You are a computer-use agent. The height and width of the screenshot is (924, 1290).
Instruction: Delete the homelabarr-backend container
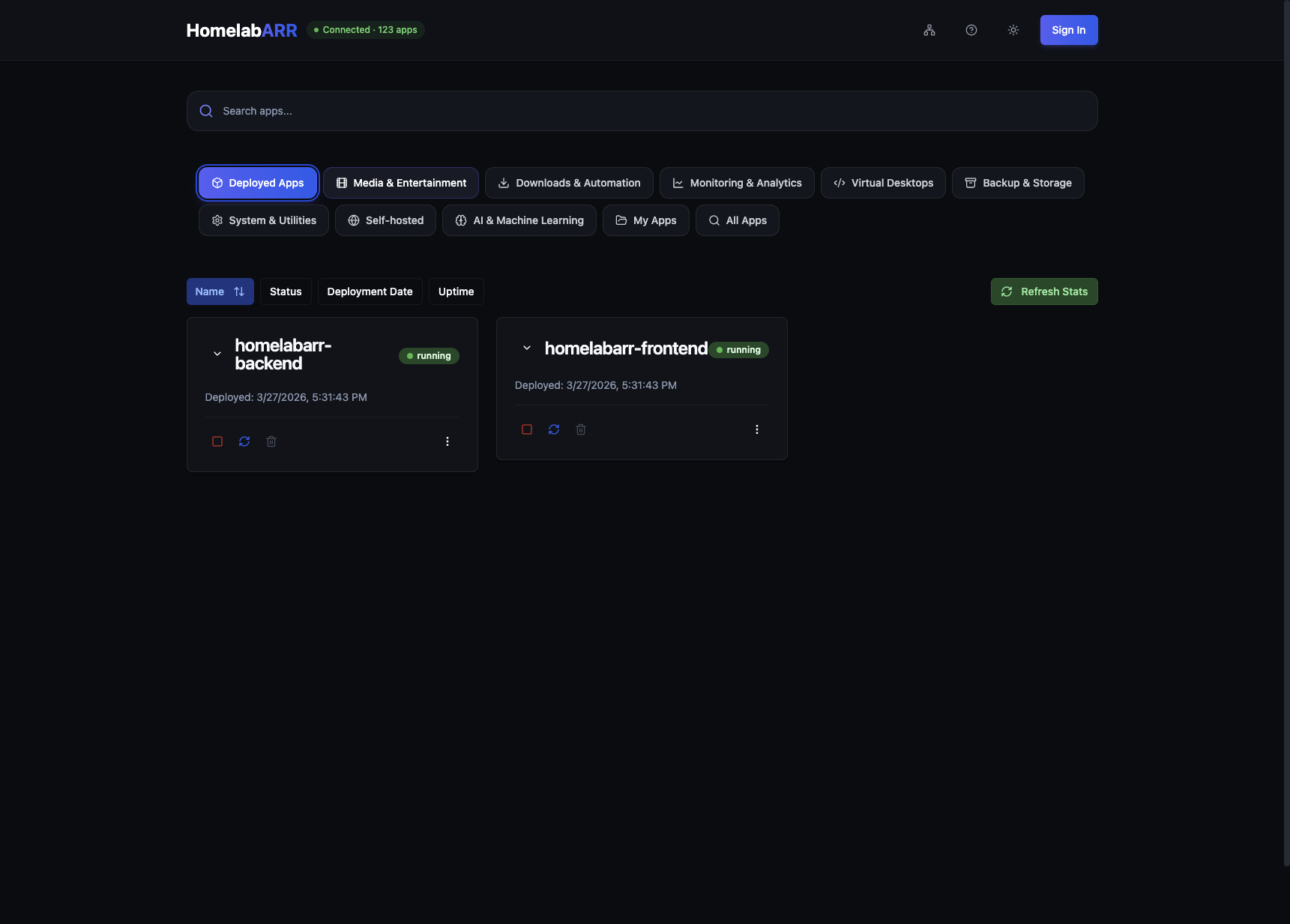[271, 441]
